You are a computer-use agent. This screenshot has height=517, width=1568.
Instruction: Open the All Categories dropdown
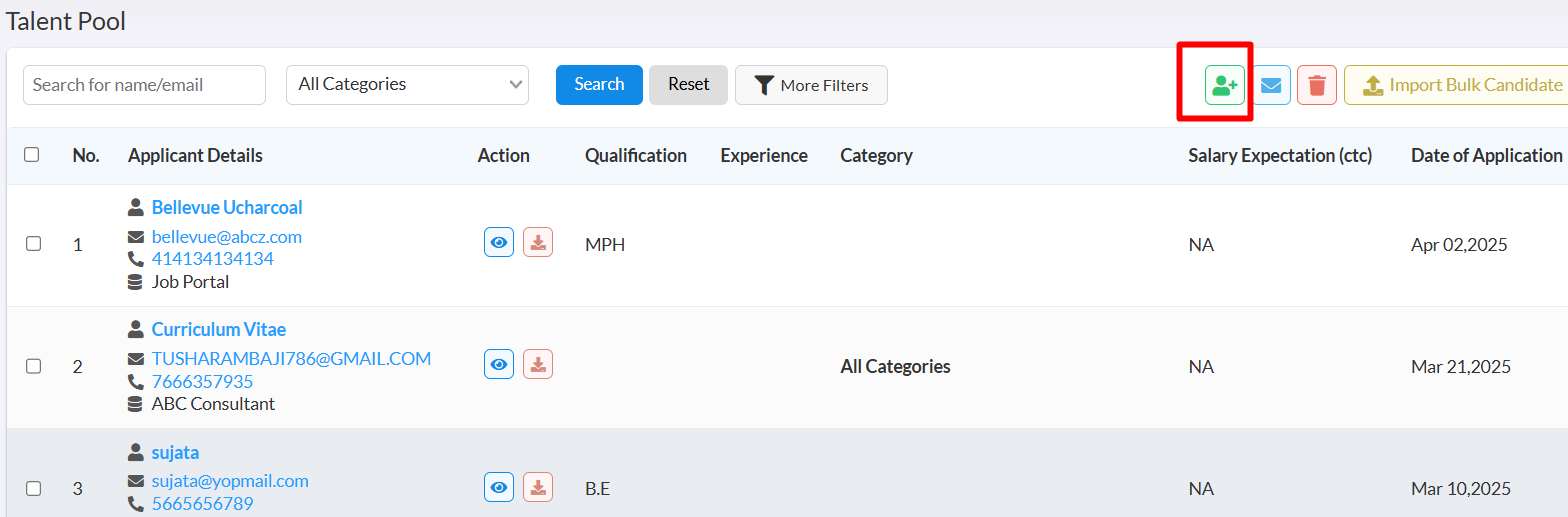click(407, 85)
